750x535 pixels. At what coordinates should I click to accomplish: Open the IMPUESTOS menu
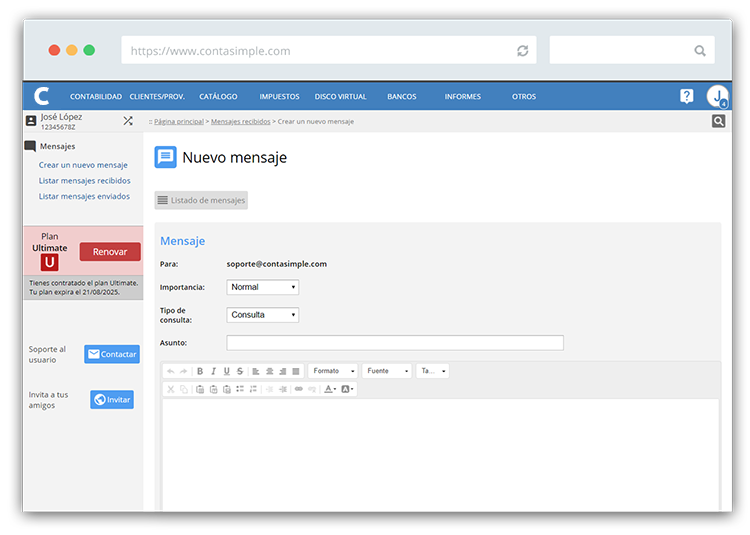(x=279, y=97)
